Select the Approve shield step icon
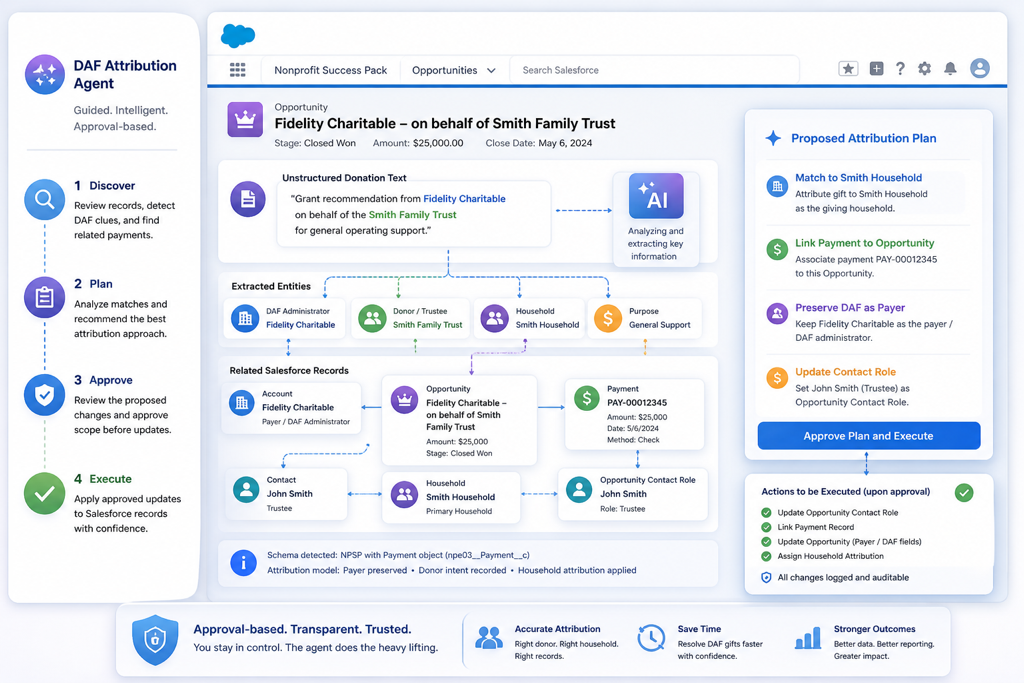The width and height of the screenshot is (1024, 683). click(44, 394)
